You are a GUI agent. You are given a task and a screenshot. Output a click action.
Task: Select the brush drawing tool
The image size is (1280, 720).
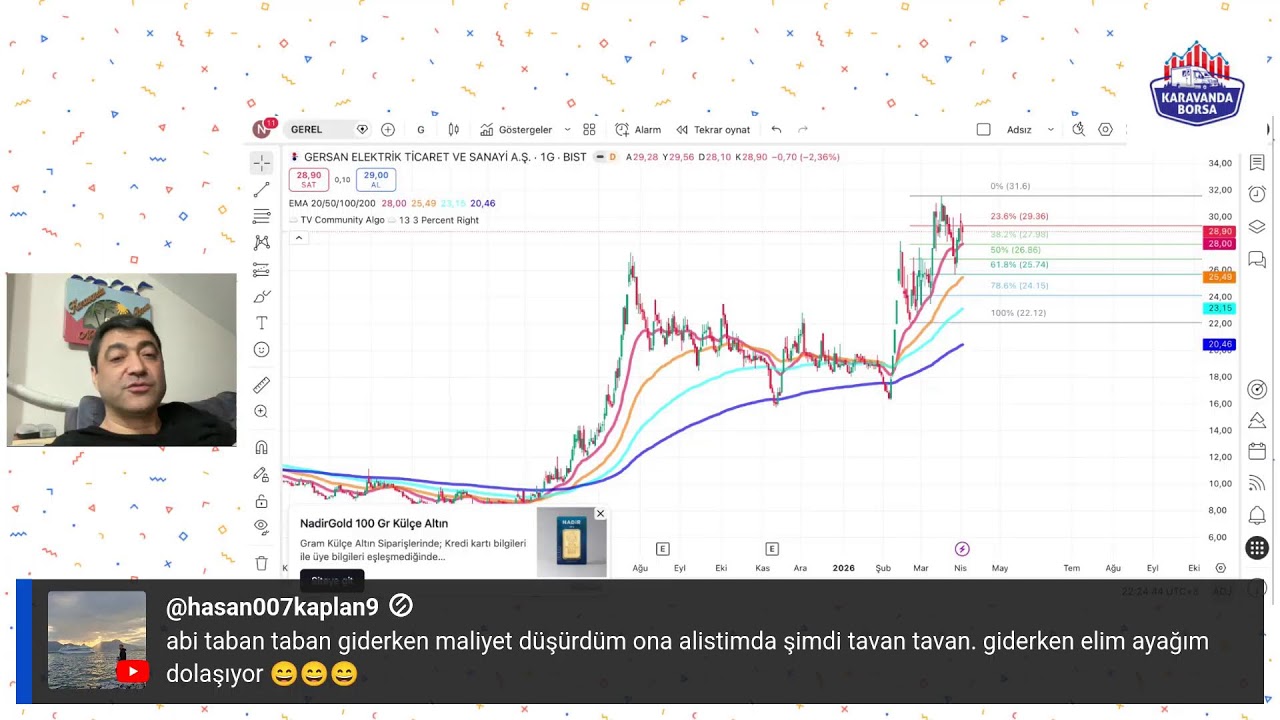261,296
